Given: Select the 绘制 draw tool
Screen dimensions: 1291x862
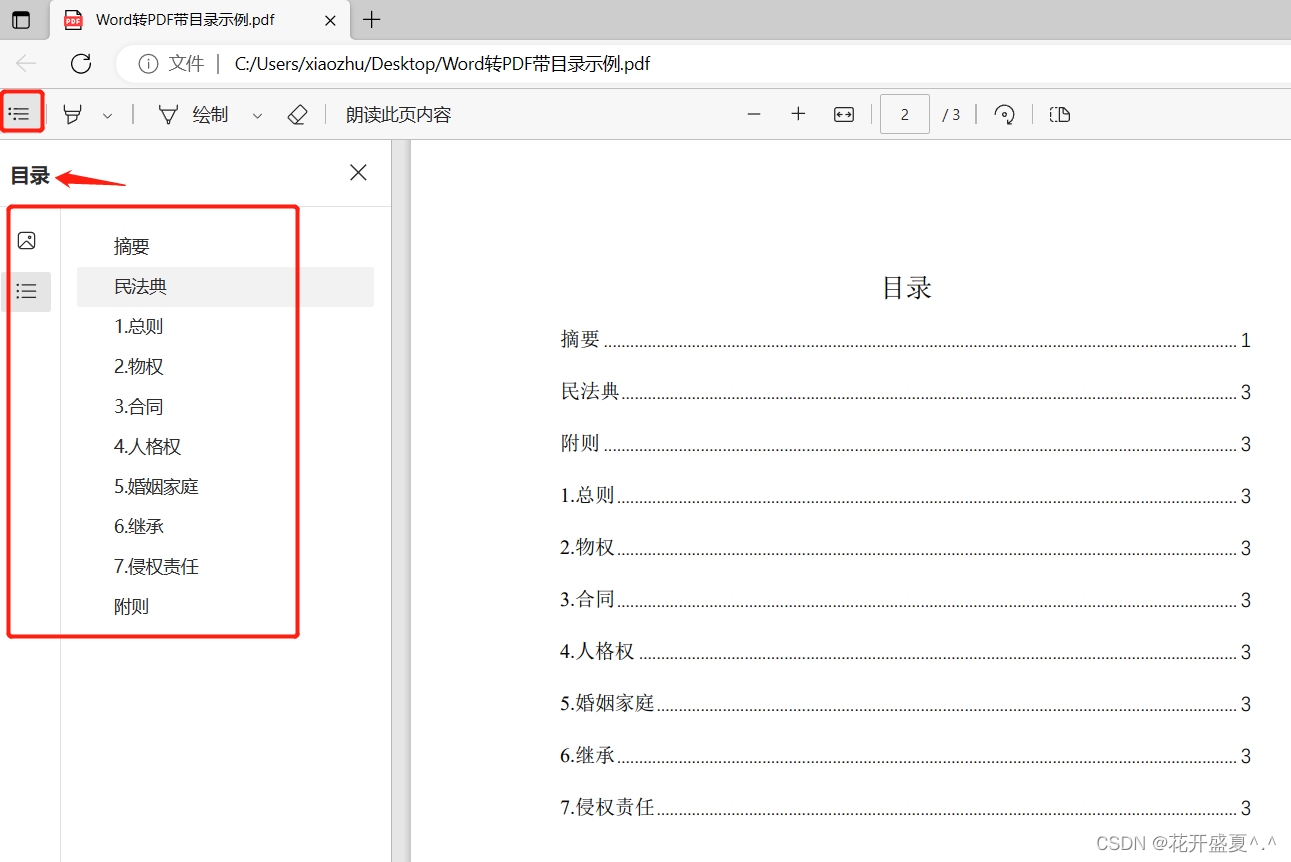Looking at the screenshot, I should [x=194, y=115].
